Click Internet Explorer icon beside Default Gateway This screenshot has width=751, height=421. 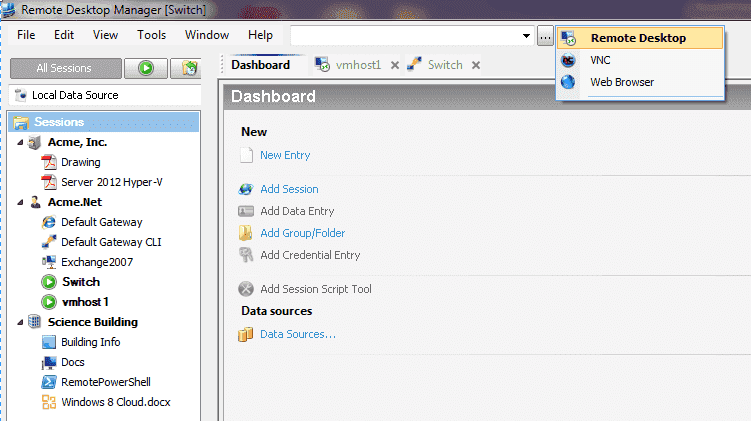point(49,222)
